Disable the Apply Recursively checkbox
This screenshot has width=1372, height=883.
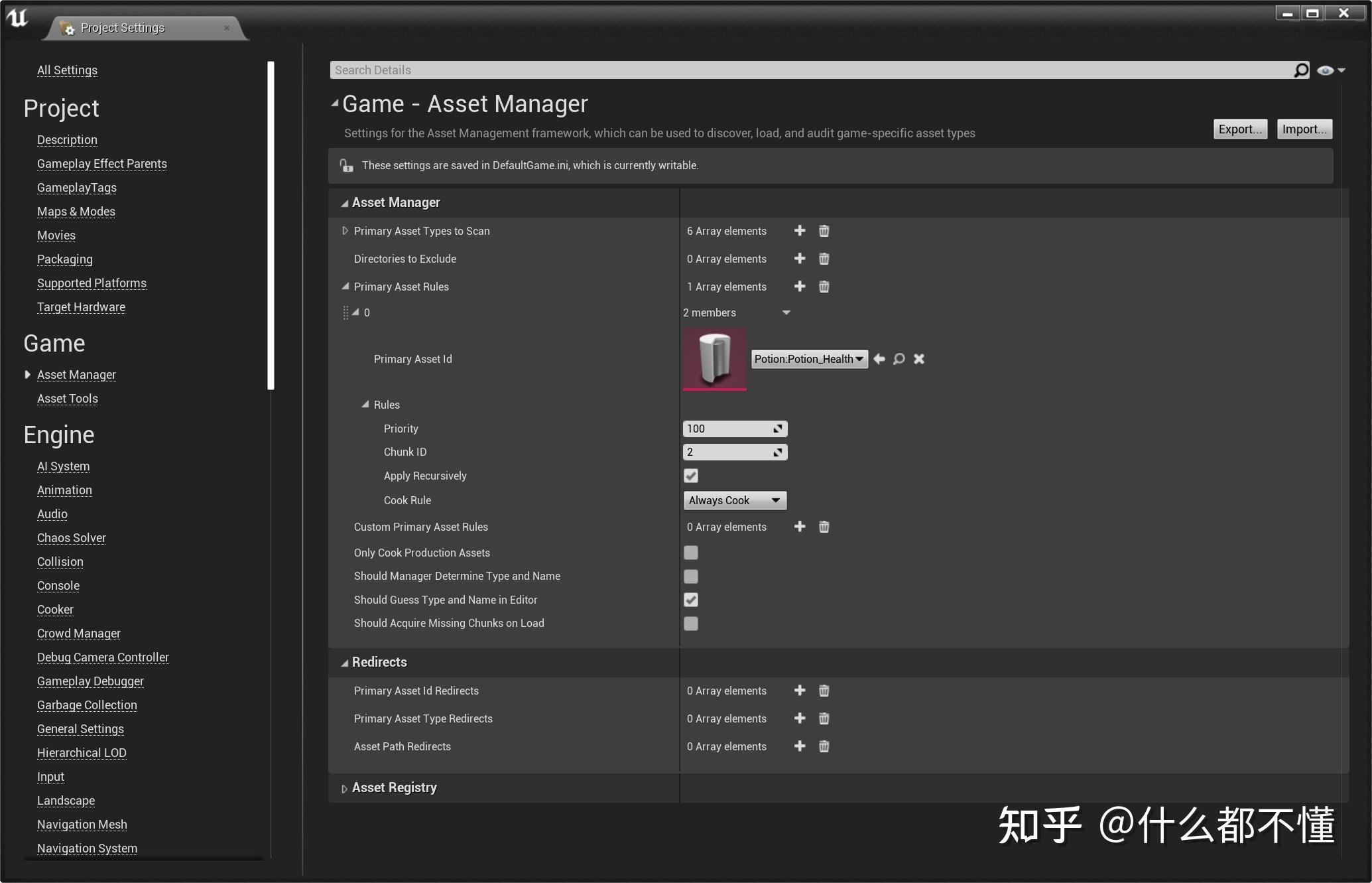(x=691, y=476)
